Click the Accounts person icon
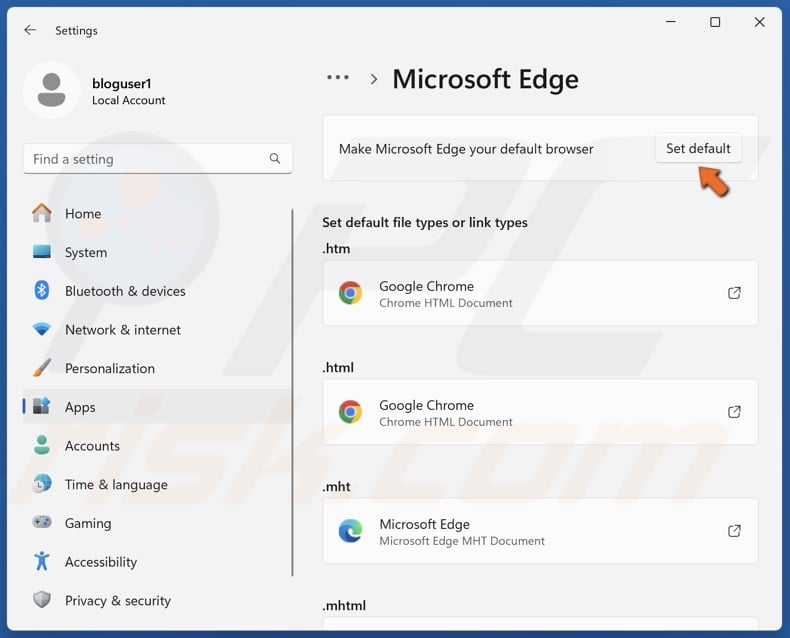Viewport: 790px width, 638px height. [x=42, y=446]
